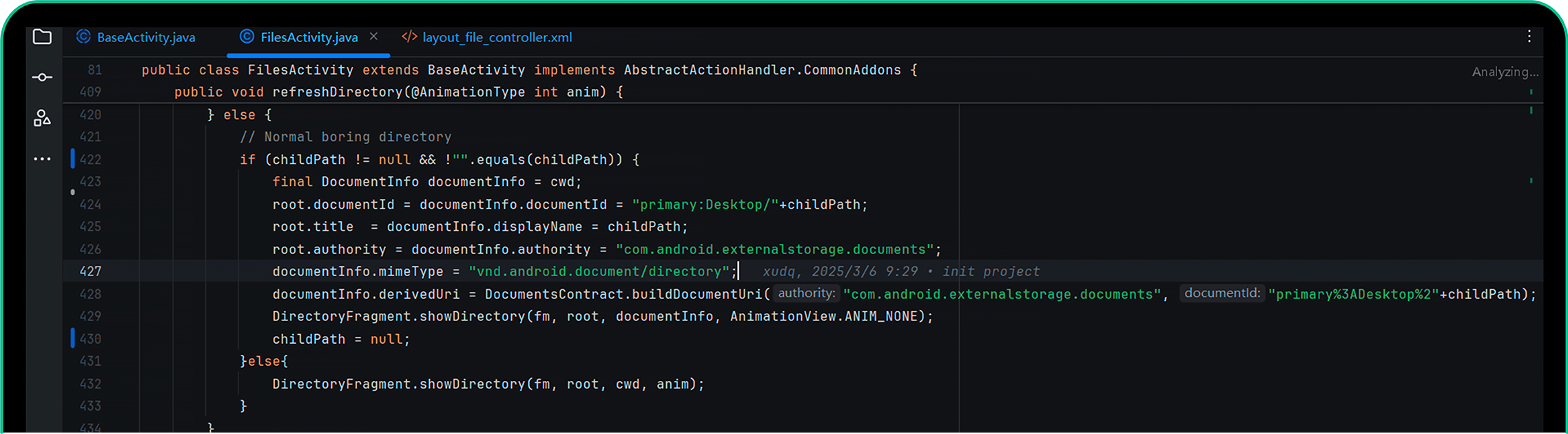Open the editor tab options kebab menu
The width and height of the screenshot is (1568, 434).
coord(1529,37)
